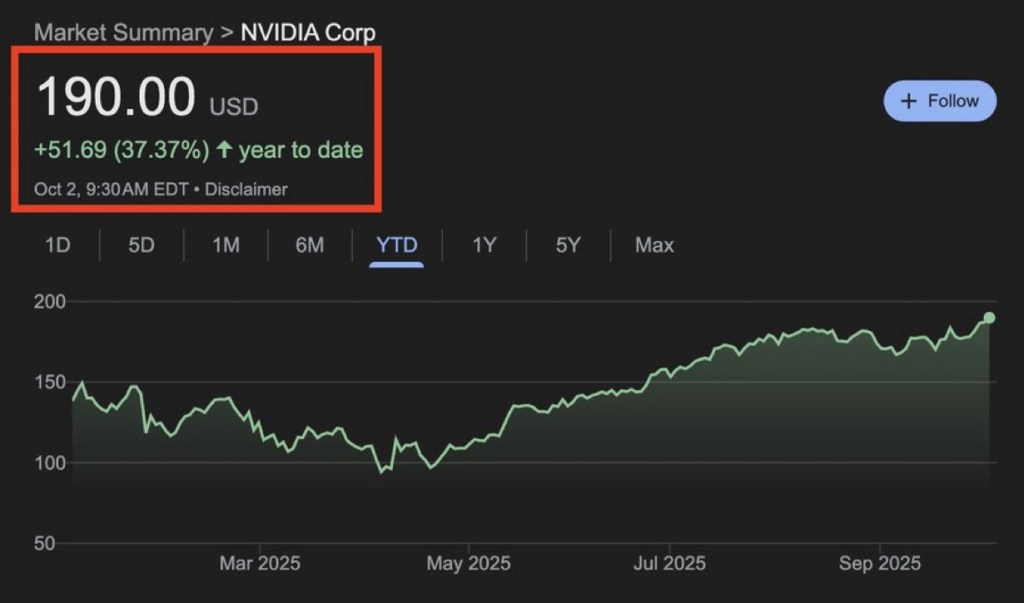Click the green up arrow icon

tap(224, 151)
